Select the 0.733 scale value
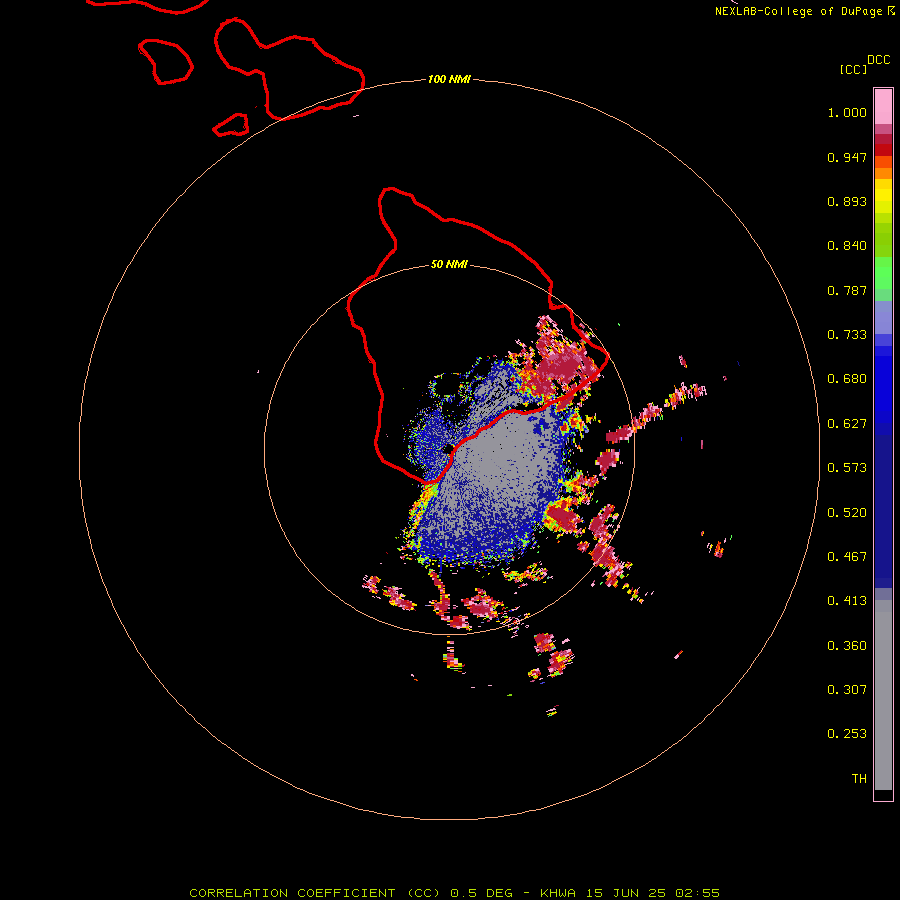 (x=847, y=335)
